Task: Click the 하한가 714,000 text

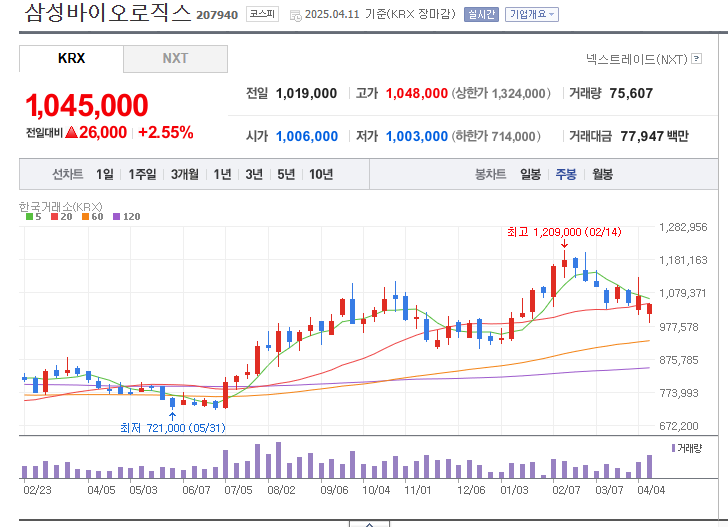Action: (x=496, y=136)
